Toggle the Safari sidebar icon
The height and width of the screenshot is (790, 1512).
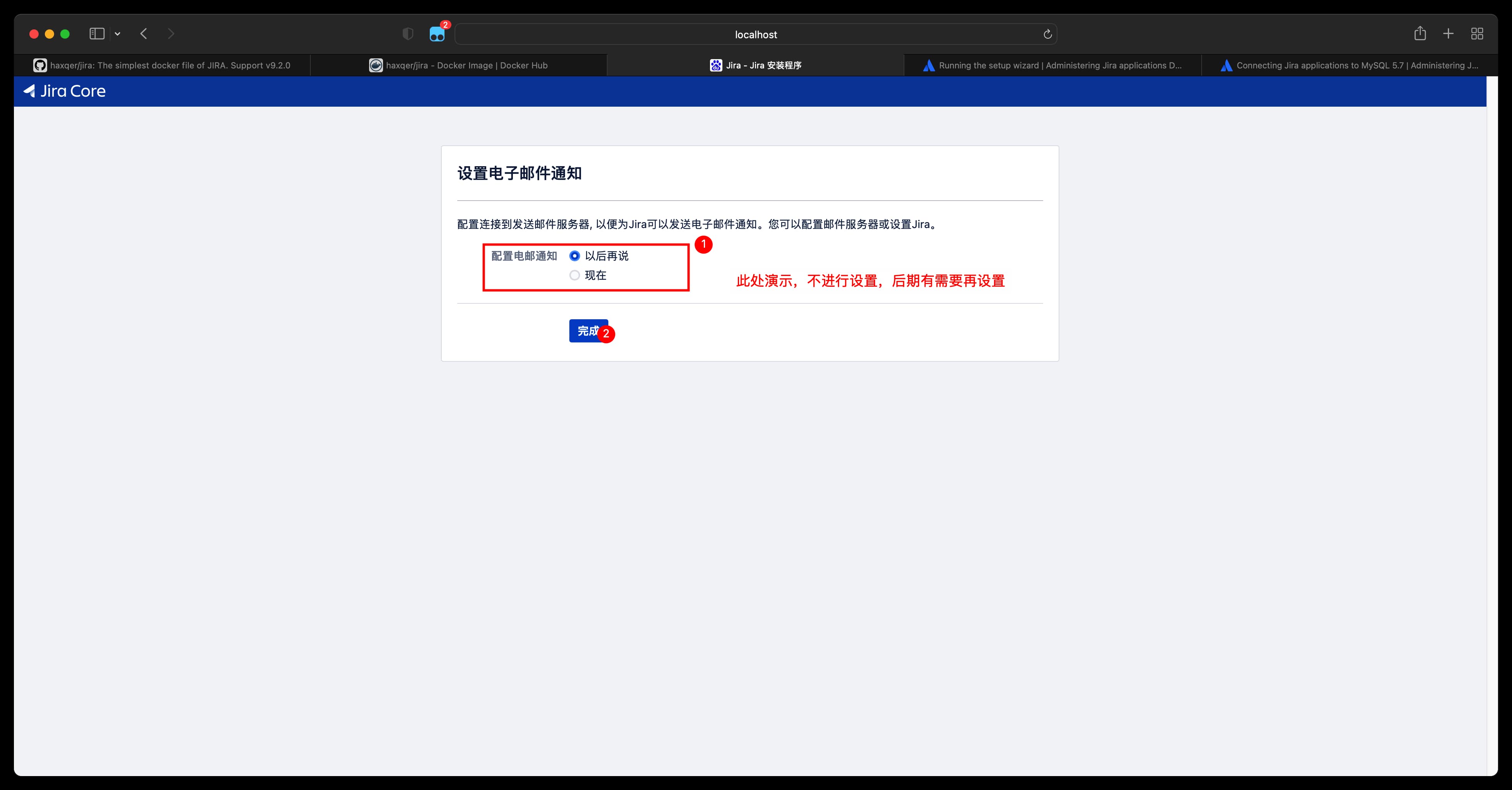tap(97, 34)
